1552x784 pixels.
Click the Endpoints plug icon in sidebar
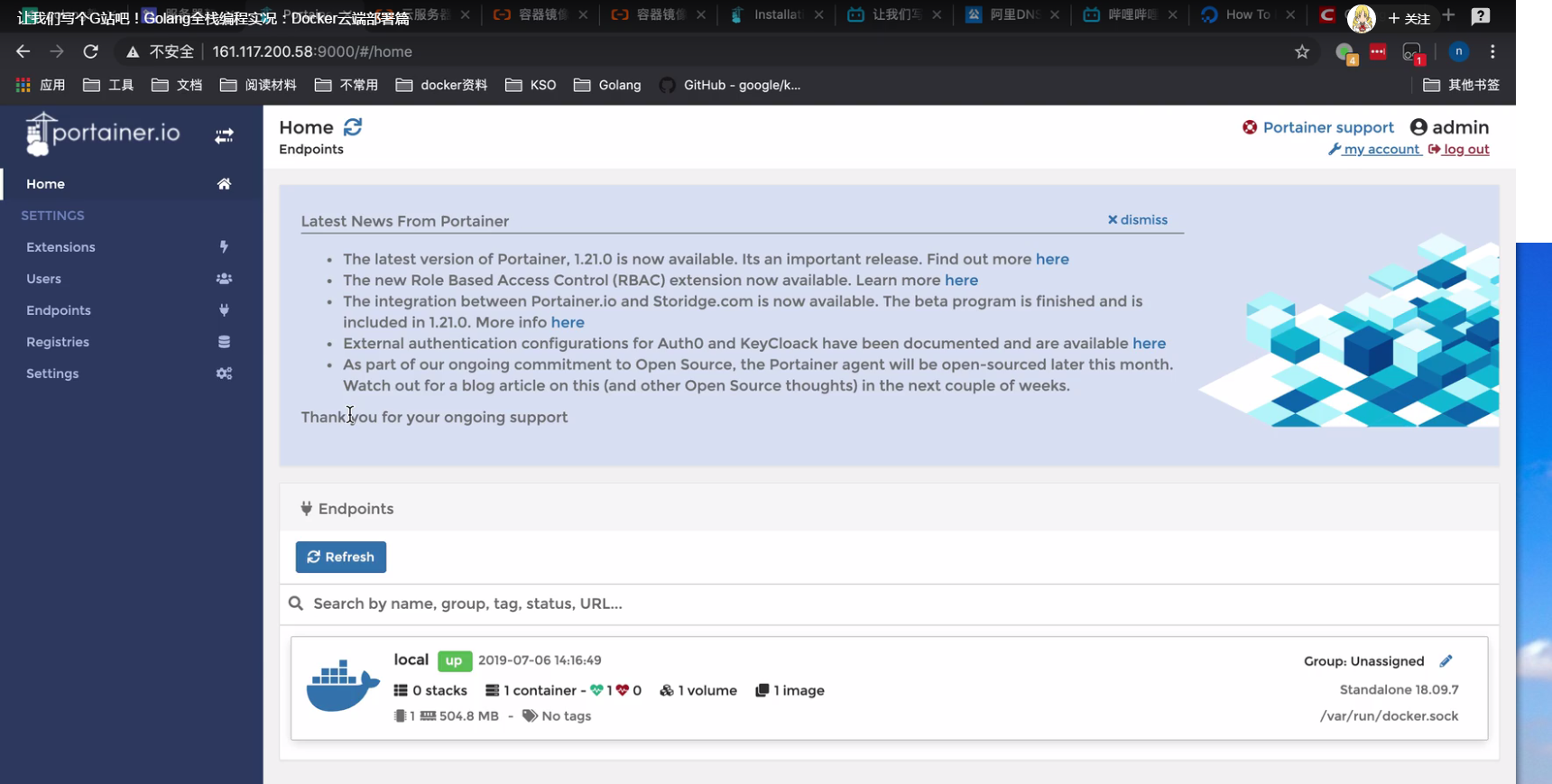click(224, 310)
